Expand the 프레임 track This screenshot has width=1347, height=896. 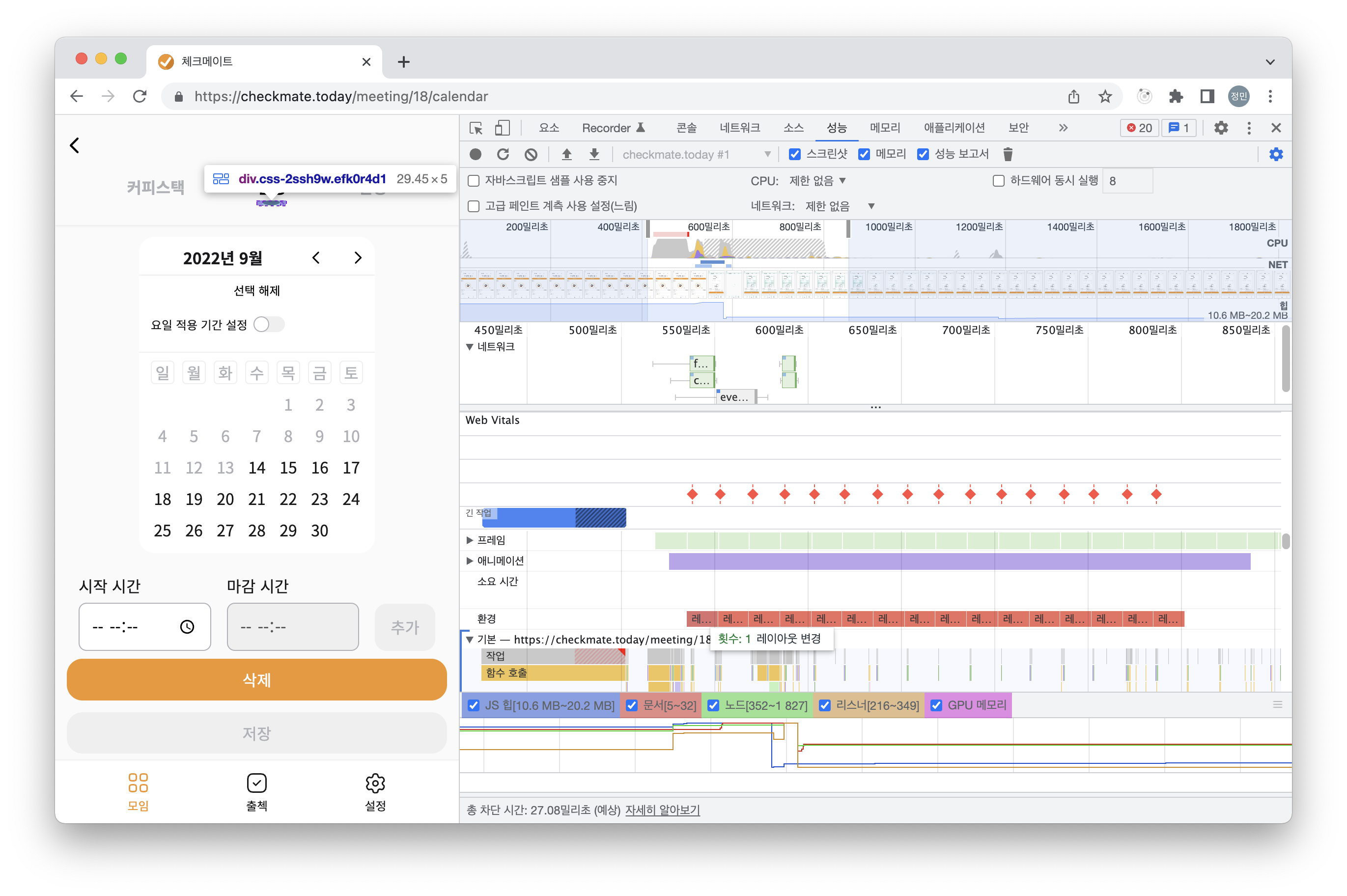click(470, 540)
